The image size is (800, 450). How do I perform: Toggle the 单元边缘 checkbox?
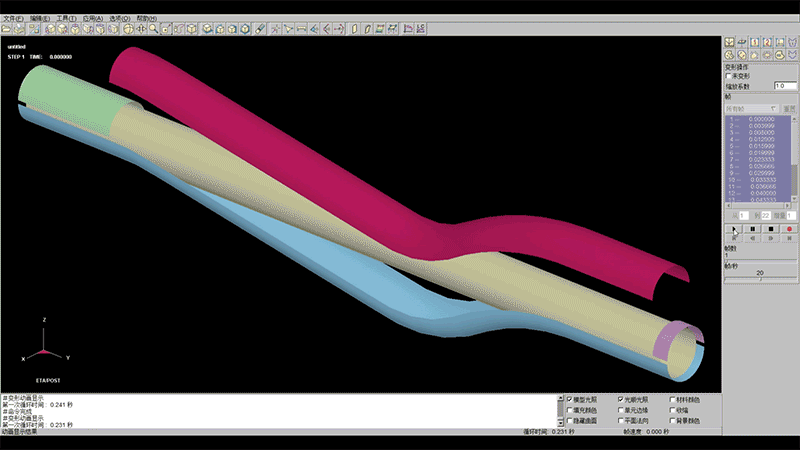click(x=623, y=410)
